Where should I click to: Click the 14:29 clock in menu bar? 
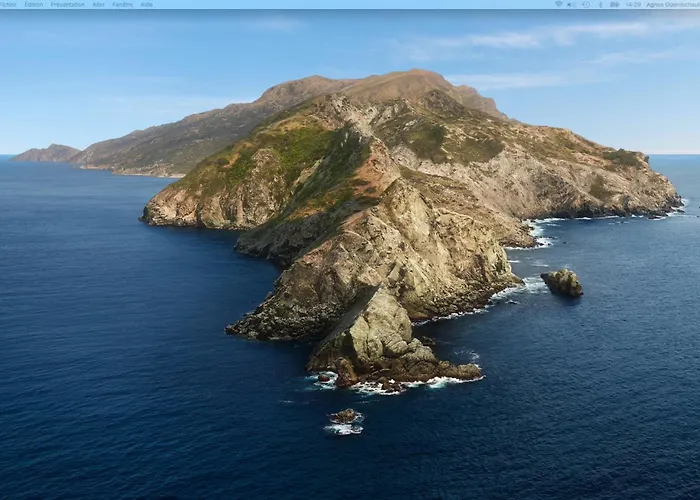point(633,4)
